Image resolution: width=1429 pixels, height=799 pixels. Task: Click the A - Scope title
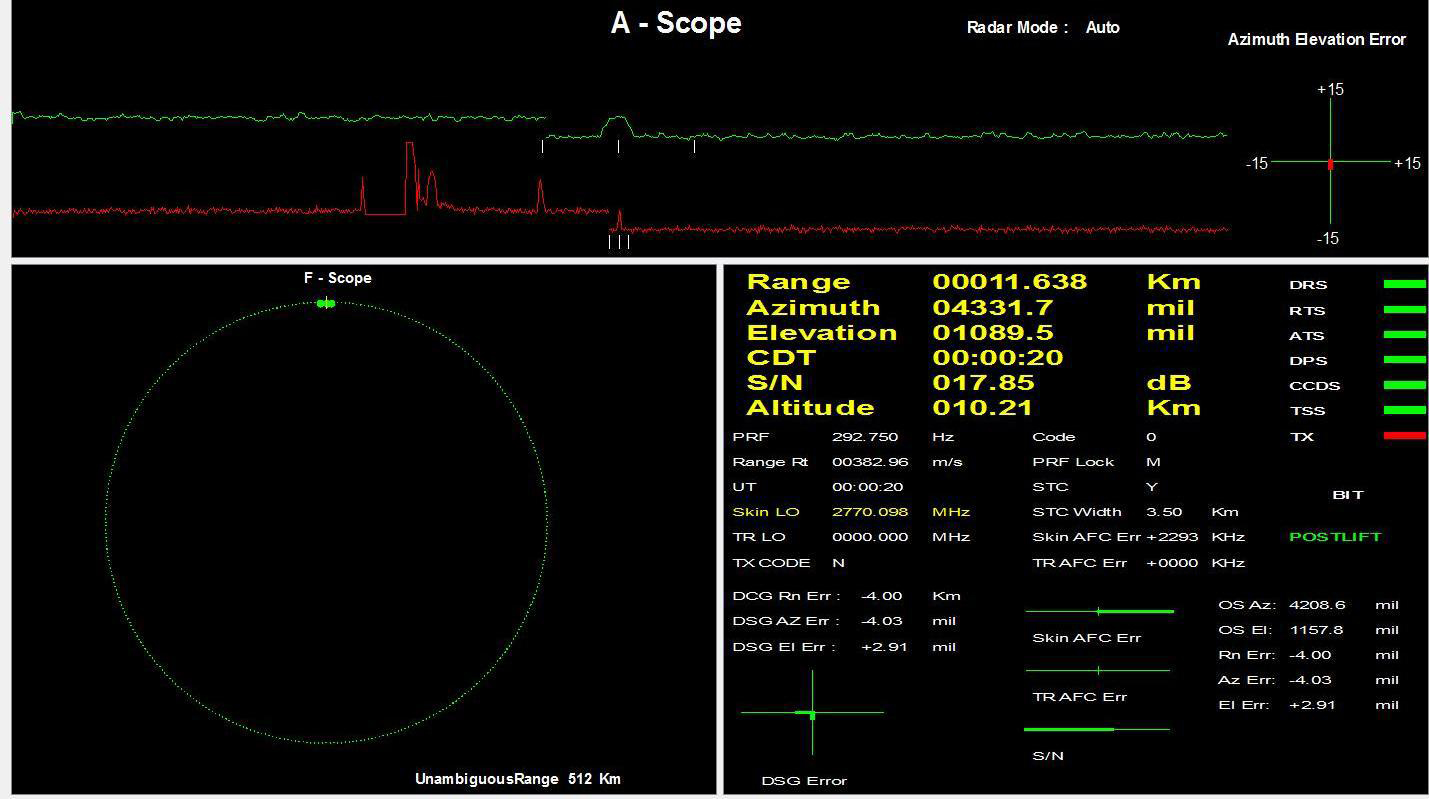coord(676,23)
